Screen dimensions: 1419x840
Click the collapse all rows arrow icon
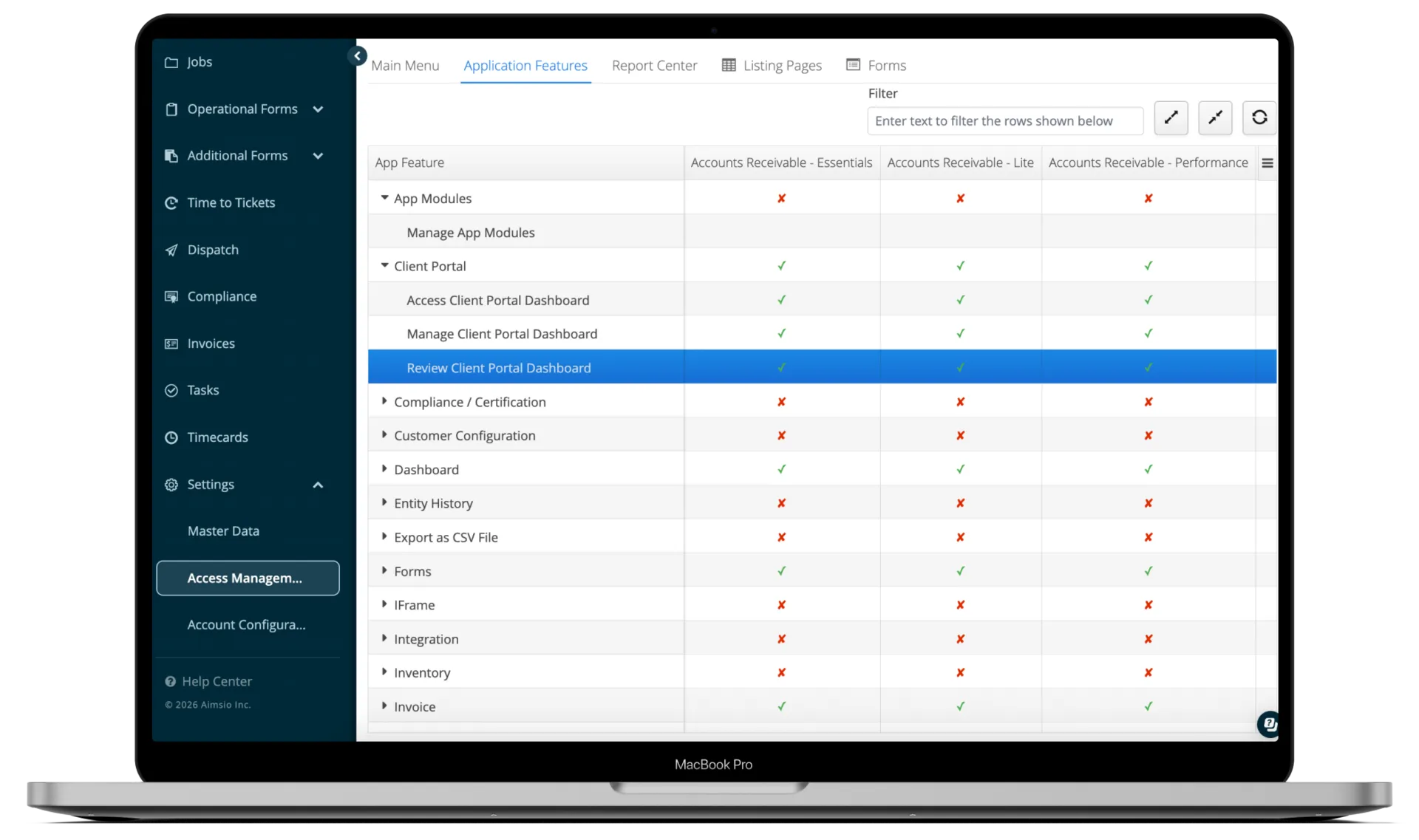click(x=1216, y=117)
